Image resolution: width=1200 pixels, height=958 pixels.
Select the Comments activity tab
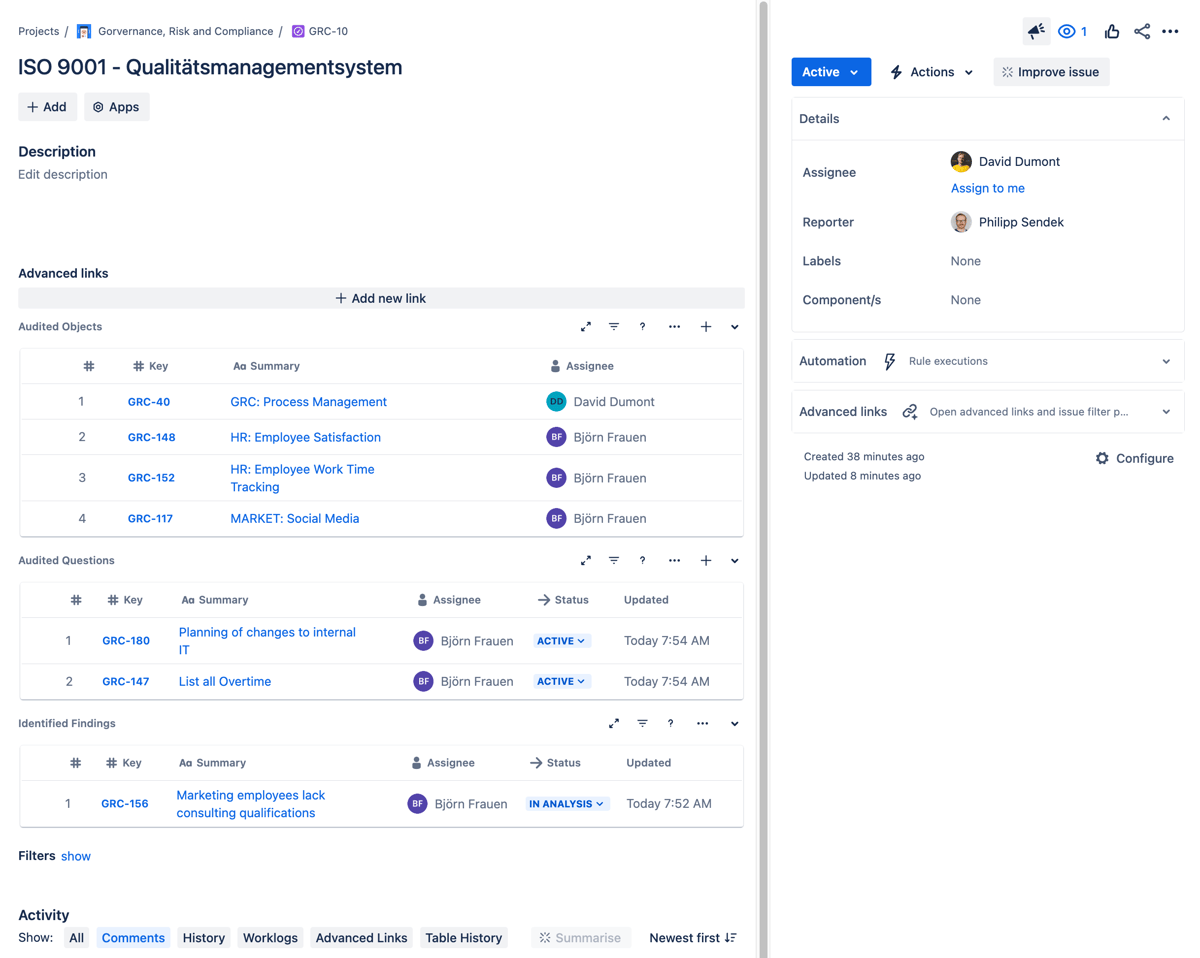click(x=133, y=938)
